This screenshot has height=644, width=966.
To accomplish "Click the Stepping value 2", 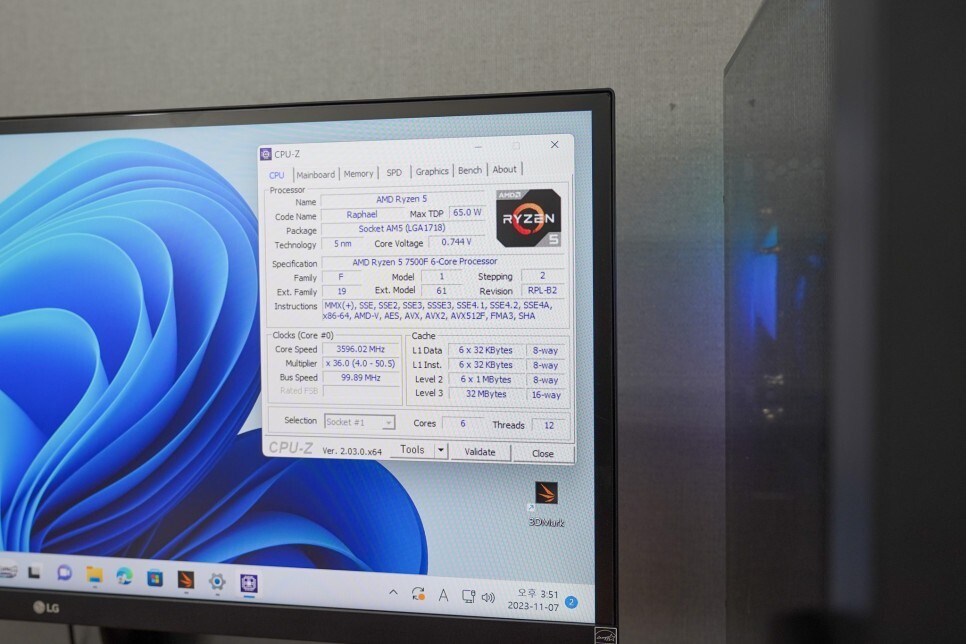I will point(542,275).
